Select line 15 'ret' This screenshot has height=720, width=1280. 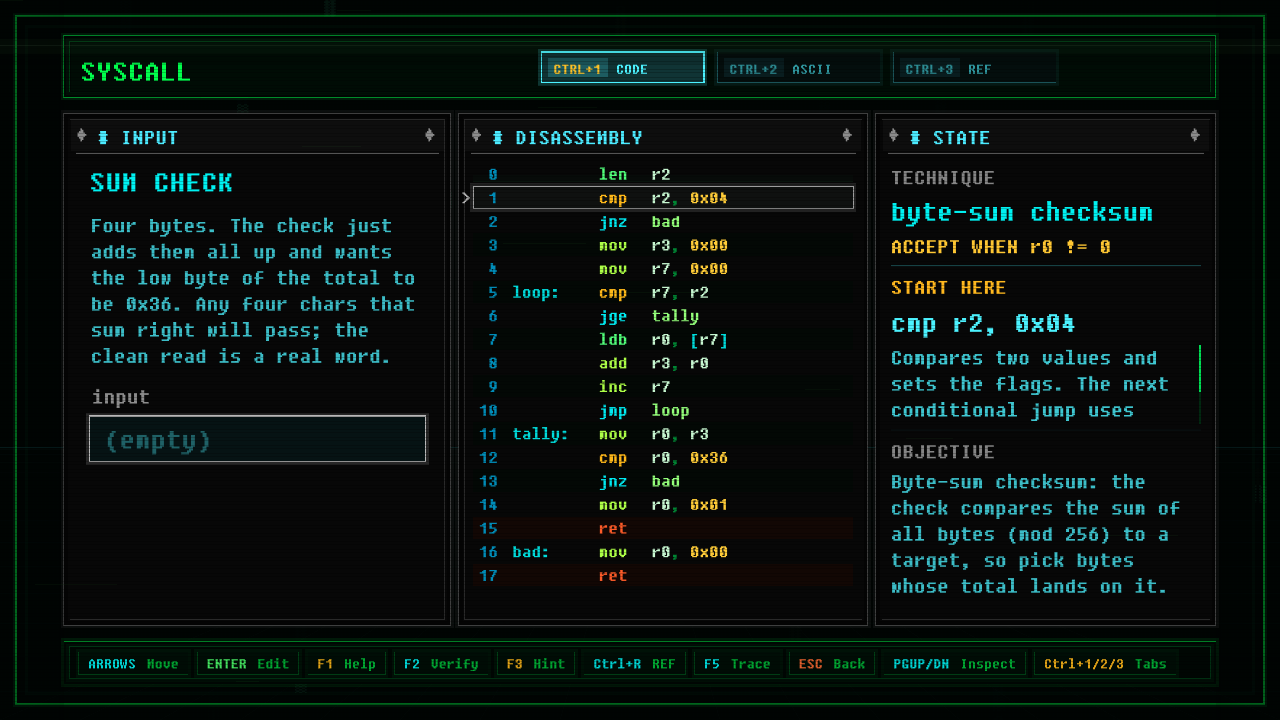pyautogui.click(x=663, y=528)
